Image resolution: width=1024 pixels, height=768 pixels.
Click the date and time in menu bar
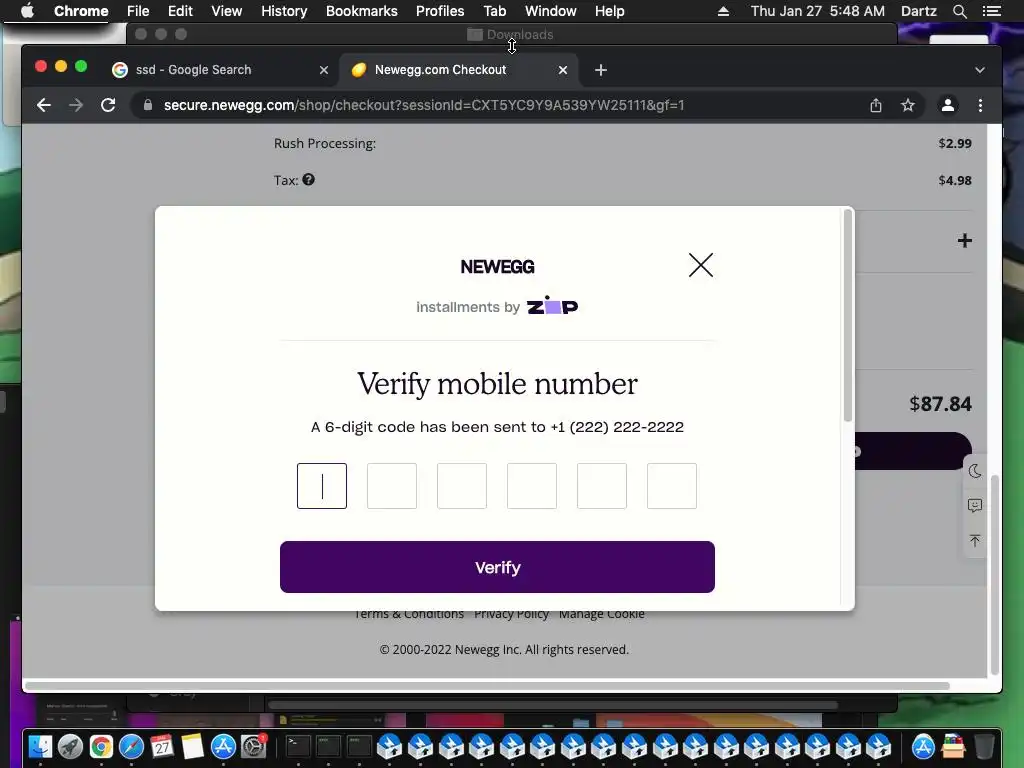pyautogui.click(x=818, y=11)
